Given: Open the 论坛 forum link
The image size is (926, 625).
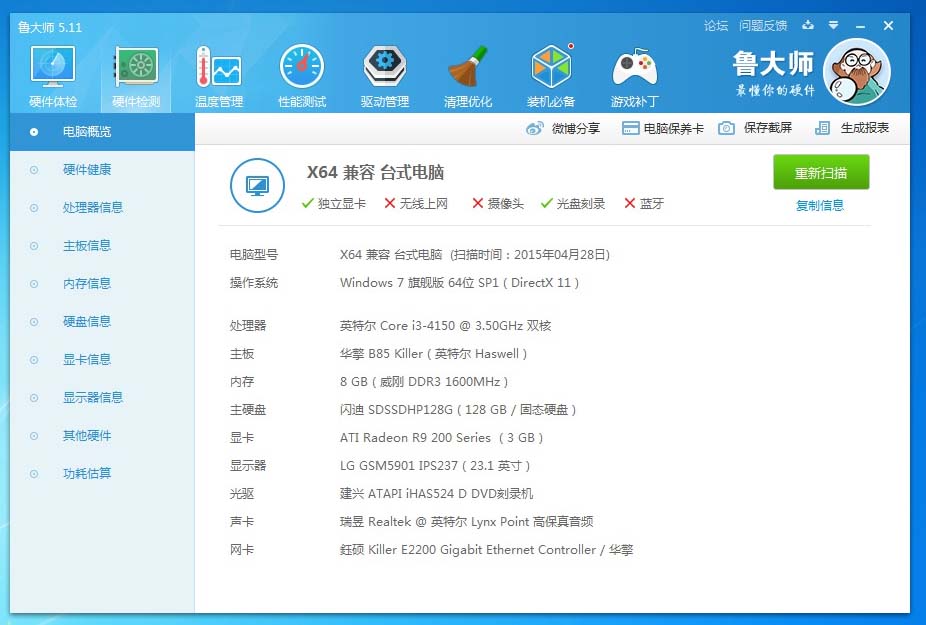Looking at the screenshot, I should click(716, 25).
